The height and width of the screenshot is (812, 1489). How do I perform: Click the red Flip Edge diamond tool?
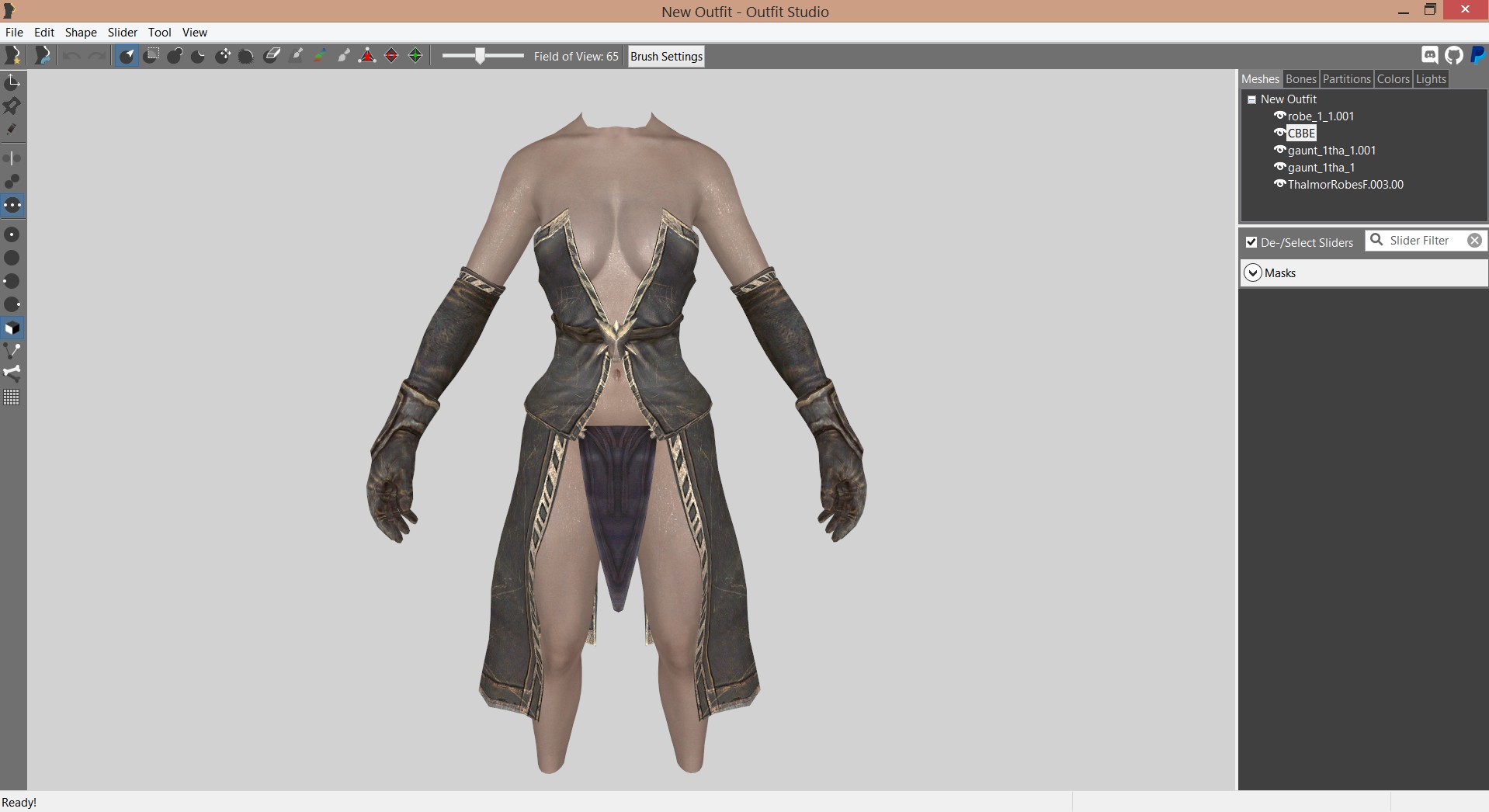(x=392, y=56)
